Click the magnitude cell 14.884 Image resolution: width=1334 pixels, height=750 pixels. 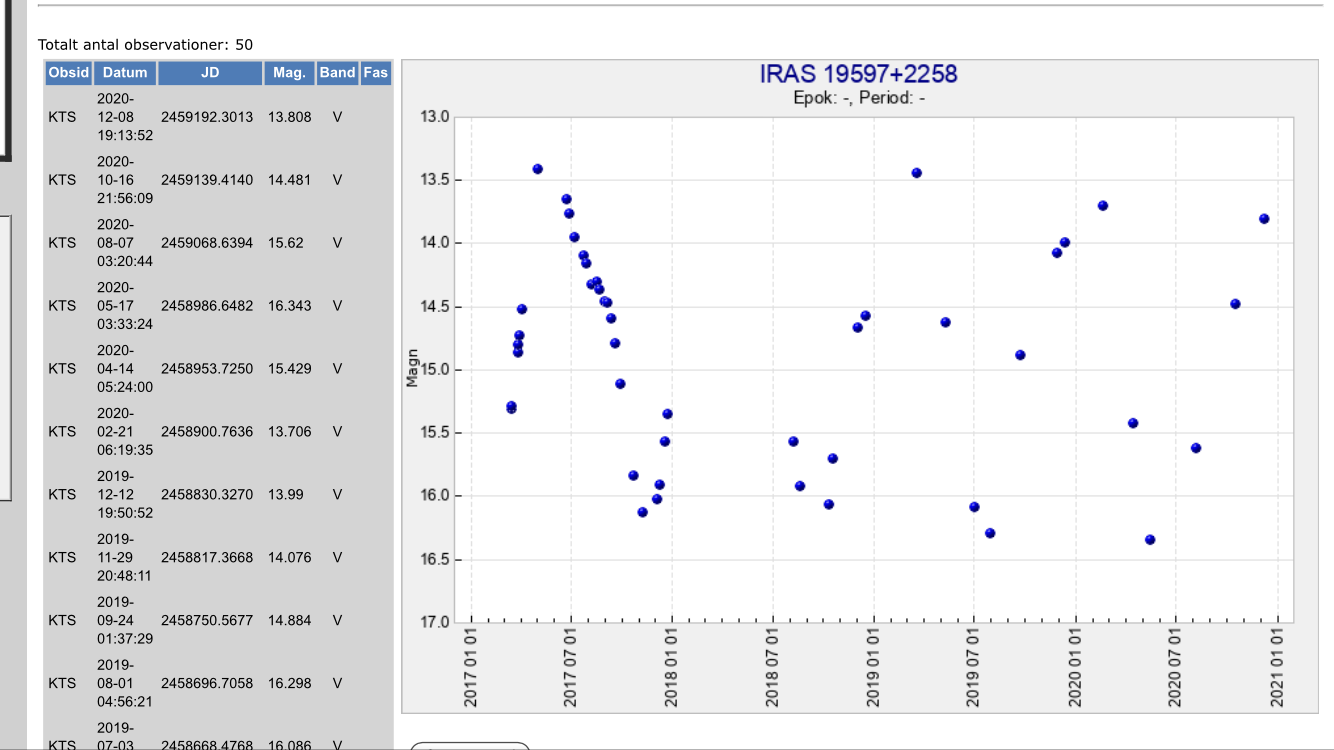[x=289, y=620]
